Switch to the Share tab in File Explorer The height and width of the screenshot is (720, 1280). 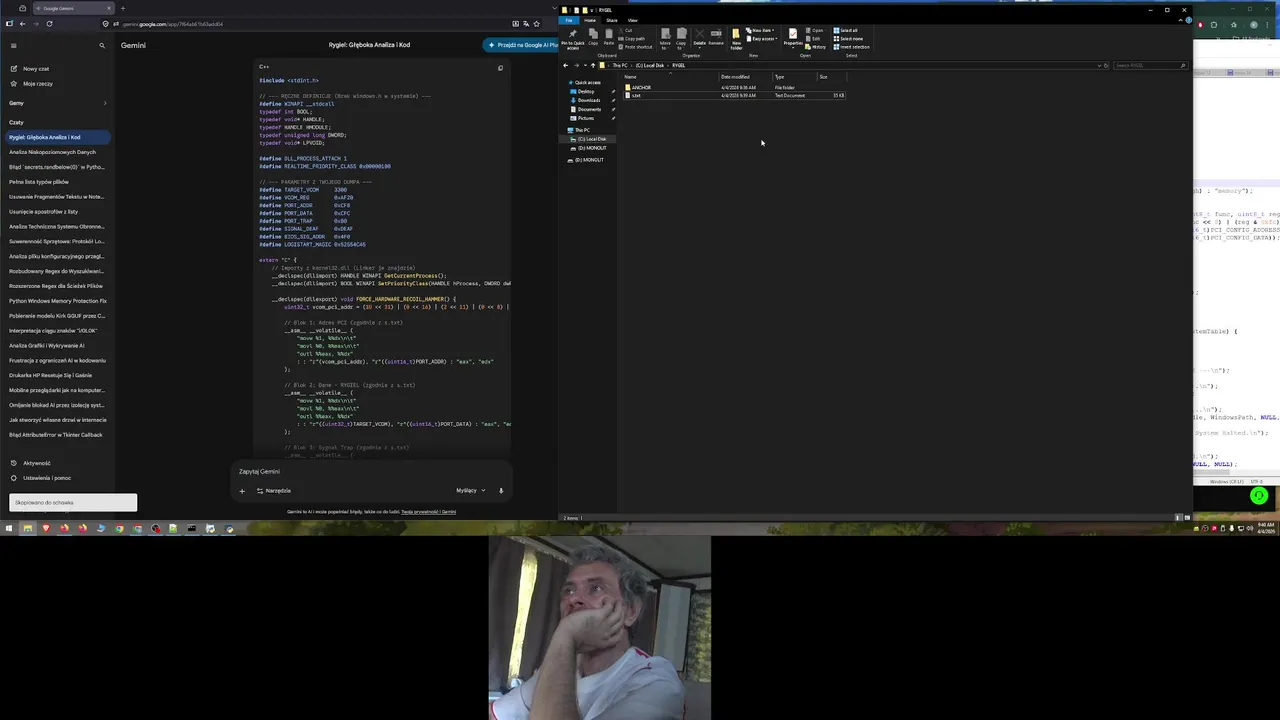[611, 20]
